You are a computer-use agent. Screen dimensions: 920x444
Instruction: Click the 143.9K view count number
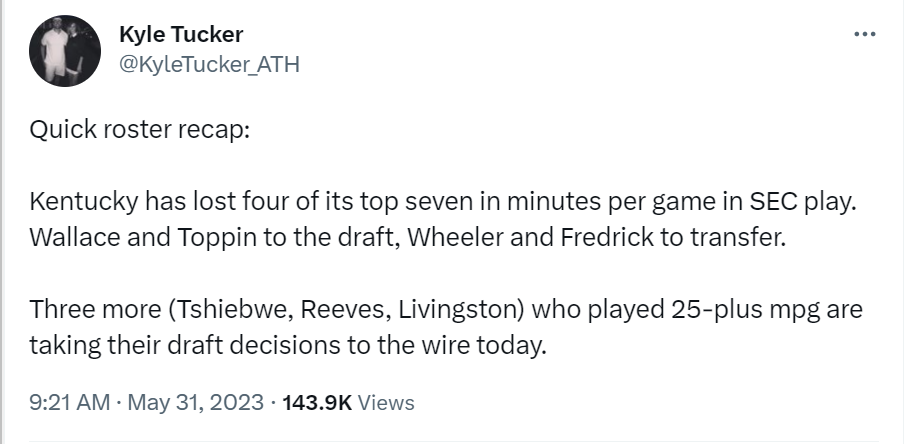tap(317, 403)
